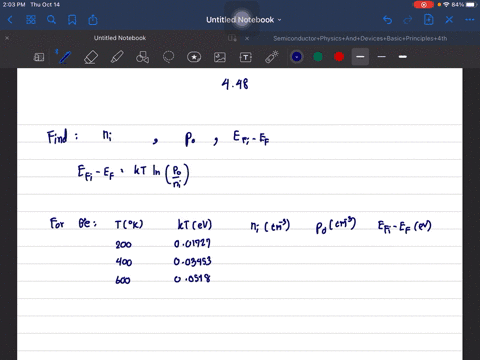Toggle the split-view icon beside the tab
Image resolution: width=480 pixels, height=360 pixels.
click(232, 38)
